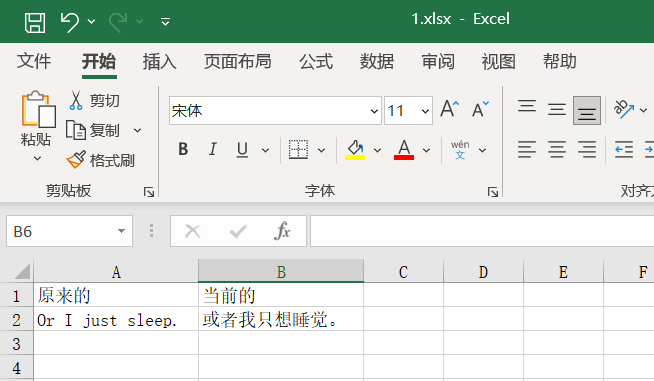Open the Name Box dropdown arrow
Image resolution: width=654 pixels, height=381 pixels.
pos(121,231)
